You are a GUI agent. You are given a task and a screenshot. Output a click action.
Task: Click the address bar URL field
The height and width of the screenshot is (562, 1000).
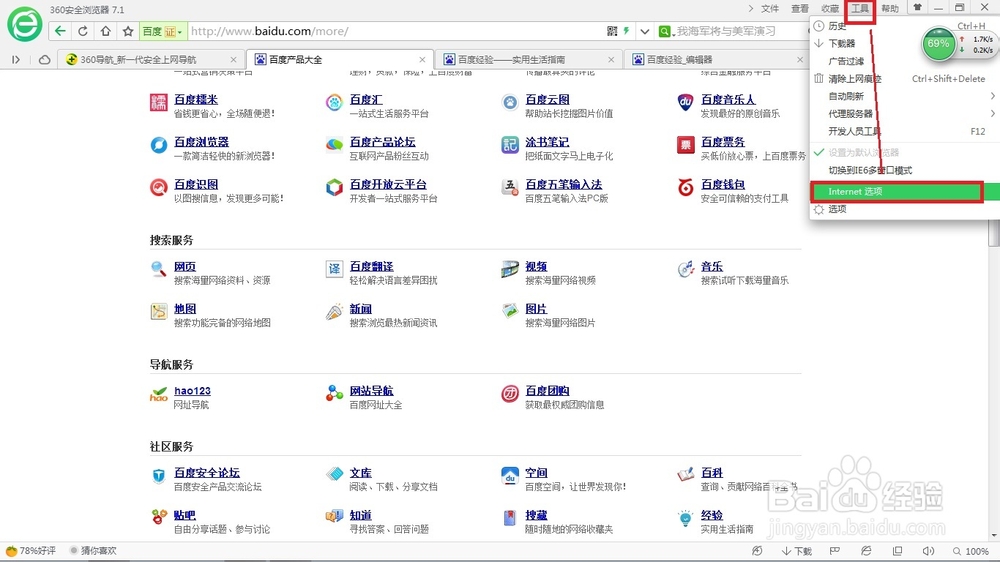(x=395, y=31)
